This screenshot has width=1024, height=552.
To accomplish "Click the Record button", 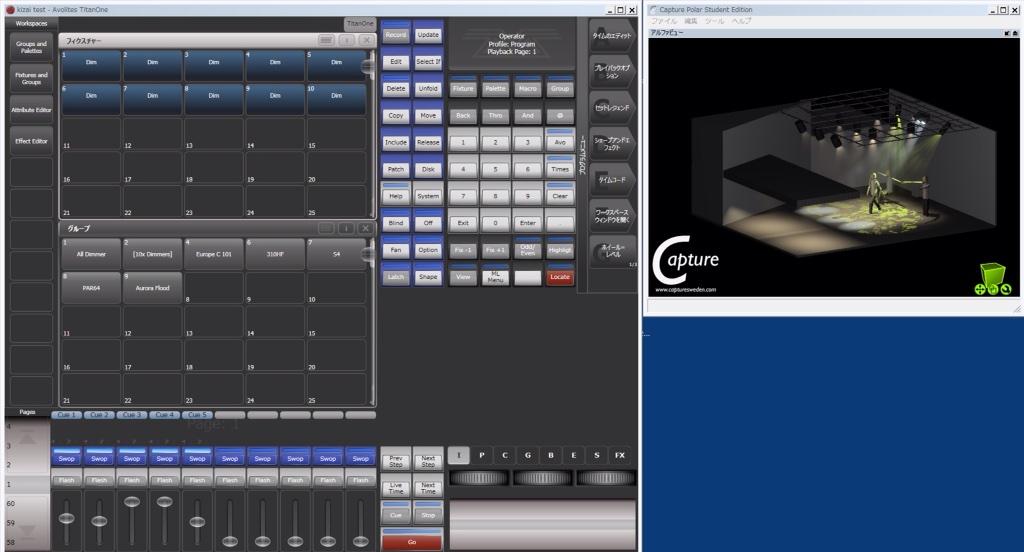I will coord(396,34).
